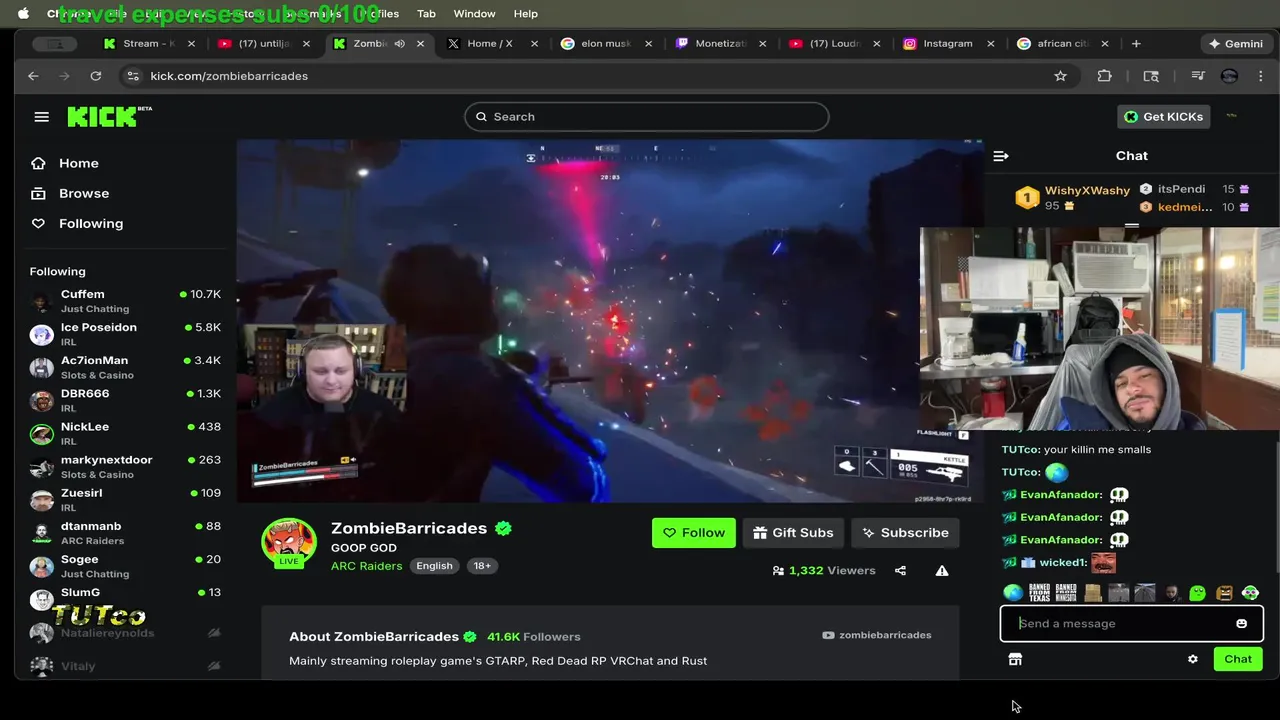This screenshot has height=720, width=1280.
Task: Select the Banned From Texas emote
Action: click(x=1039, y=593)
